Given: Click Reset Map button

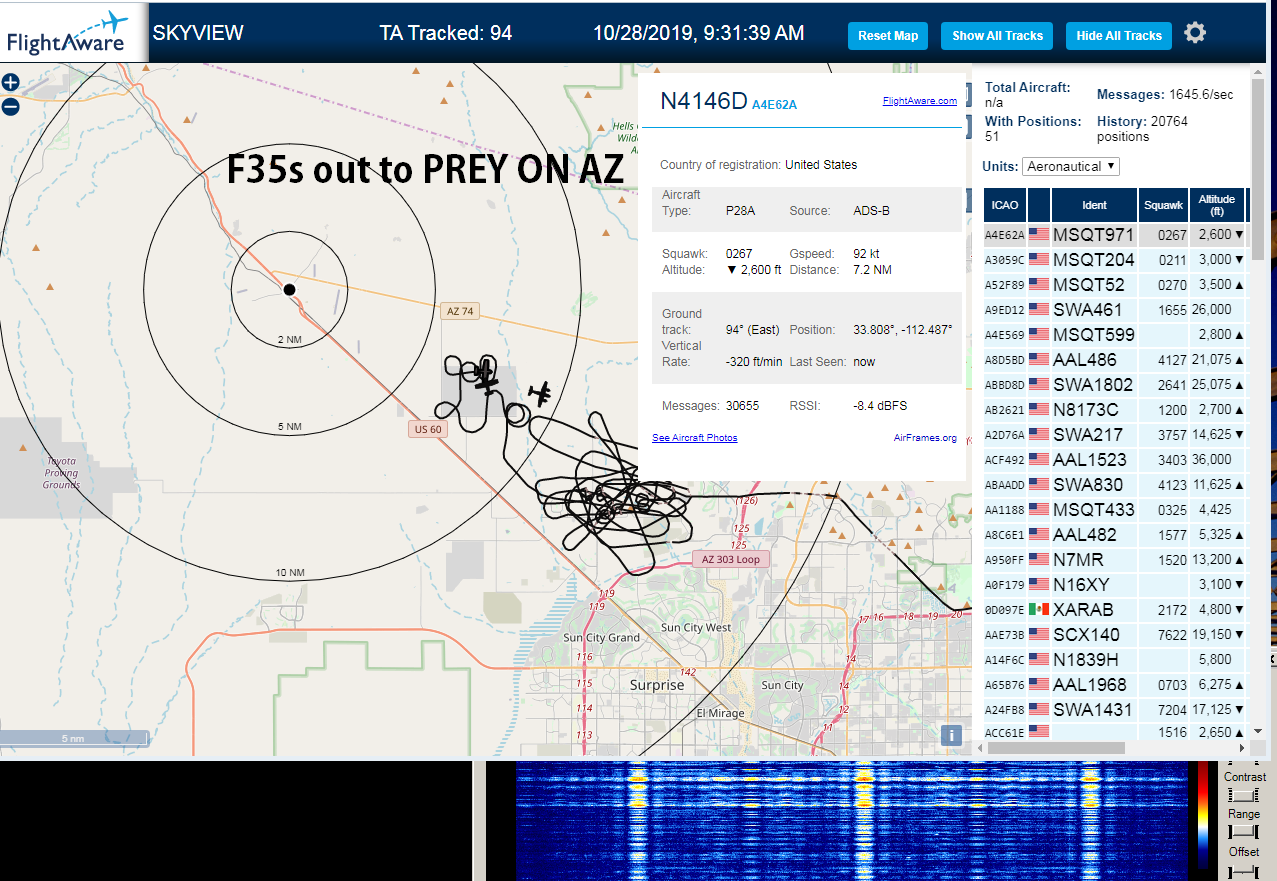Looking at the screenshot, I should click(888, 35).
